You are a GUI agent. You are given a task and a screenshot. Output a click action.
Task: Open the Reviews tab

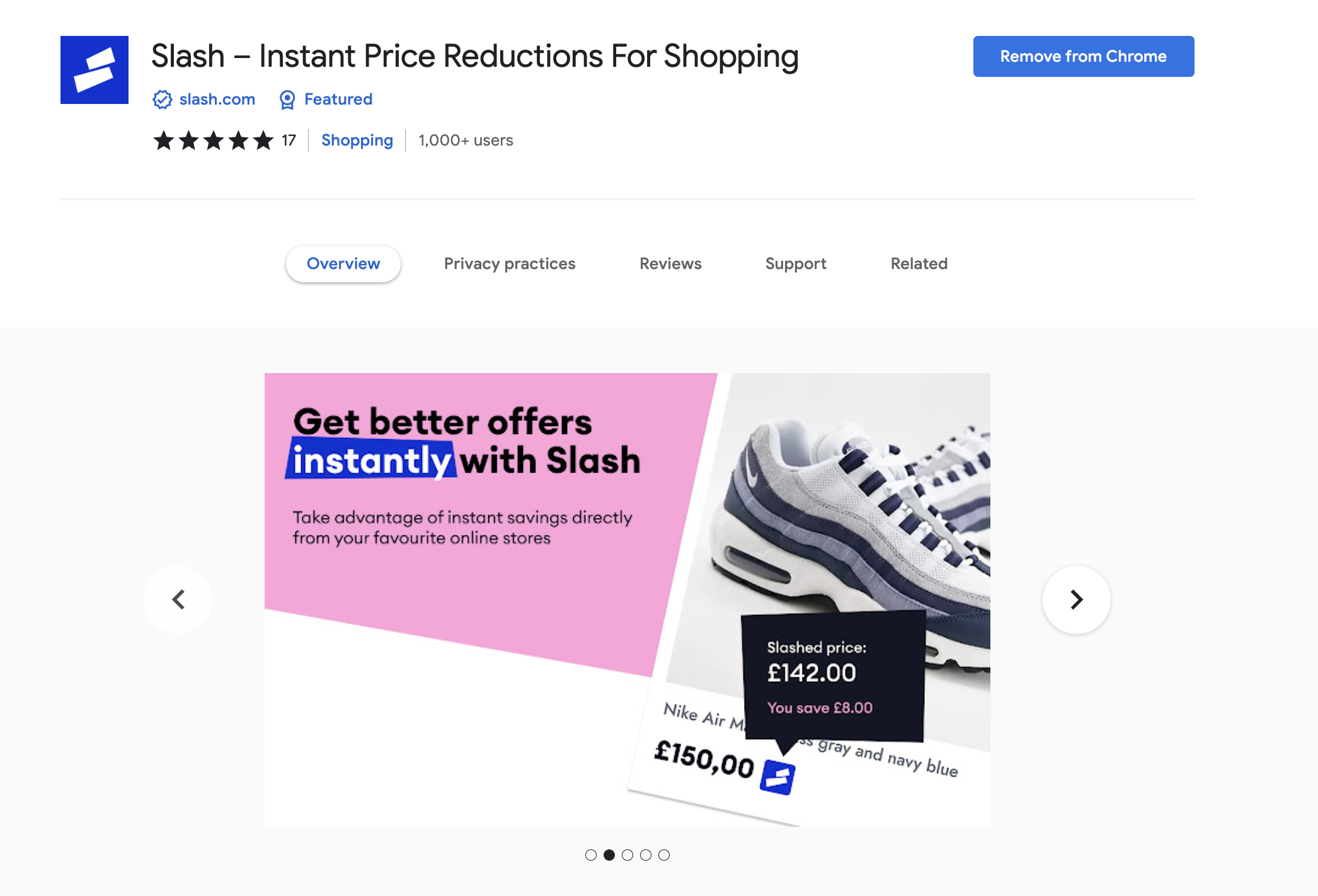click(x=670, y=264)
